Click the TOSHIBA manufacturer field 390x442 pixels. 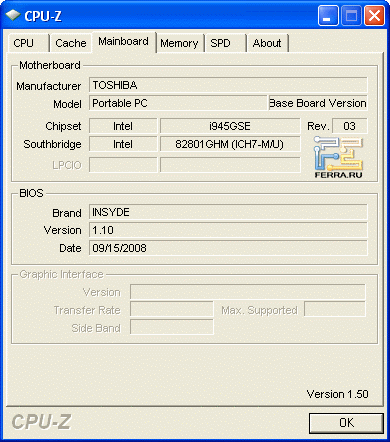click(x=228, y=85)
